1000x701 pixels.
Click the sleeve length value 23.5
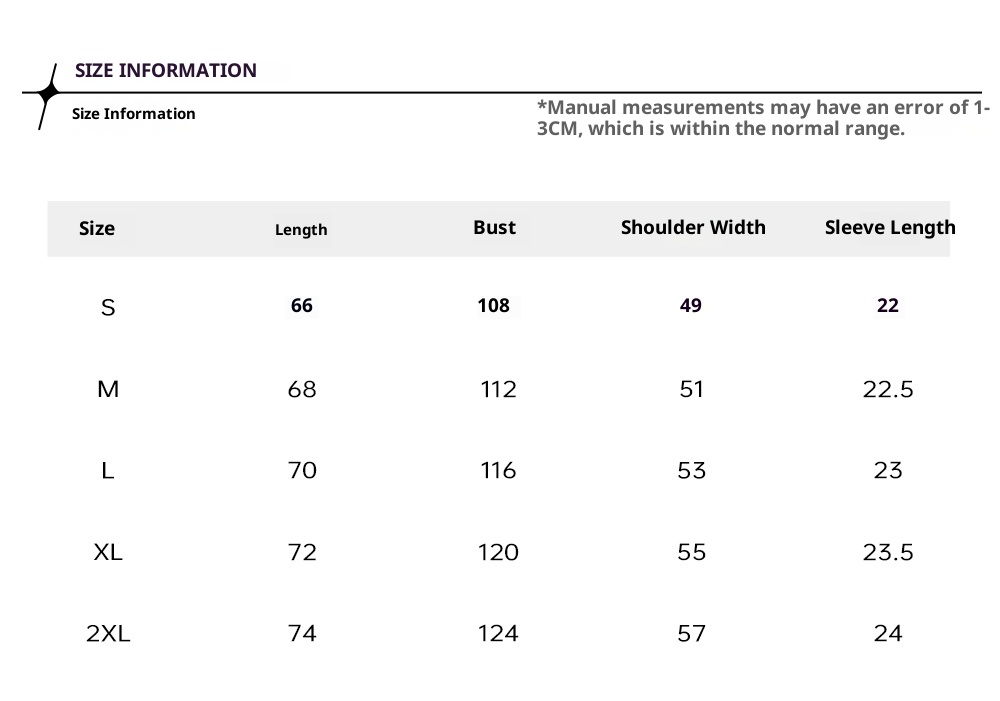(x=888, y=552)
